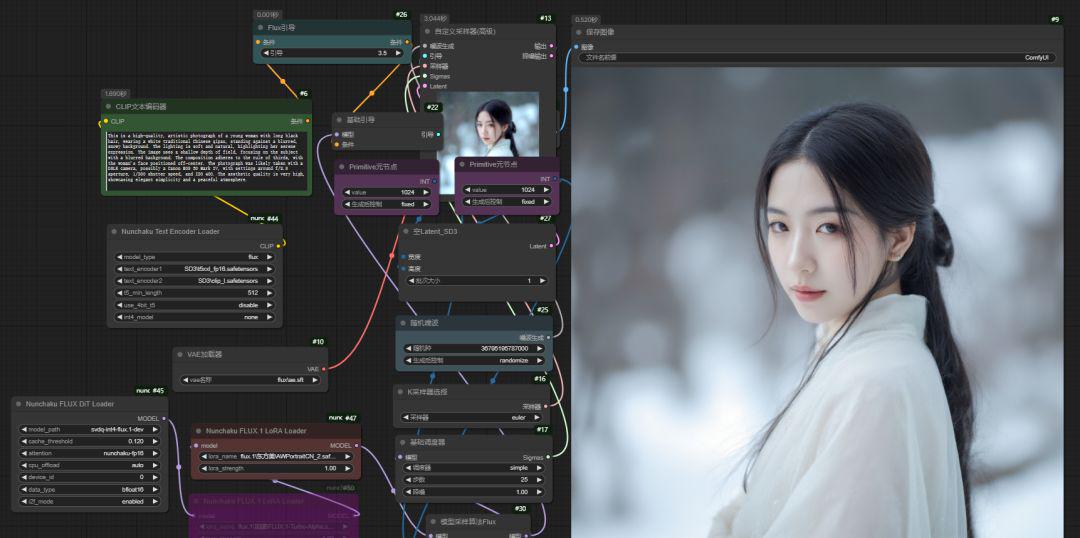1080x538 pixels.
Task: Click MODEL output port of Nunchaku FLUX DiT Loader
Action: [164, 418]
